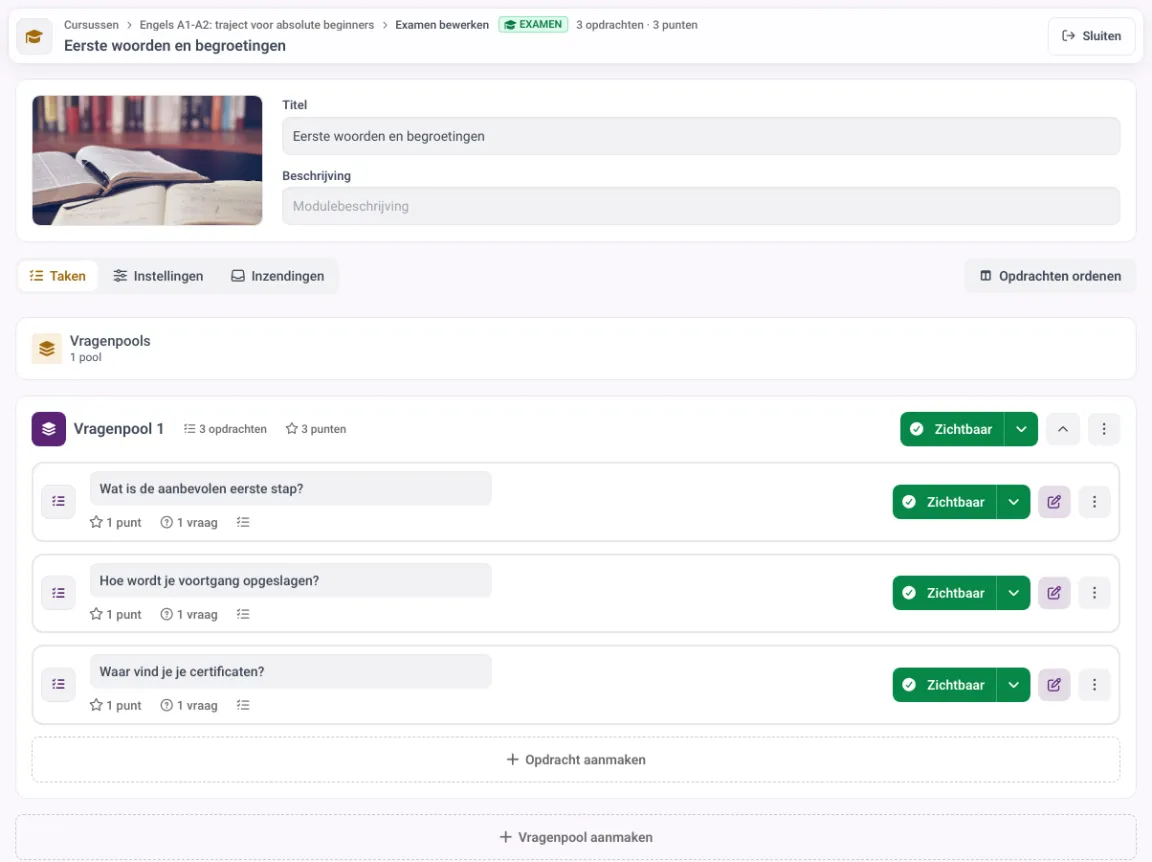
Task: Click the question type icon under 'Waar vind je je certificaten?'
Action: click(x=243, y=705)
